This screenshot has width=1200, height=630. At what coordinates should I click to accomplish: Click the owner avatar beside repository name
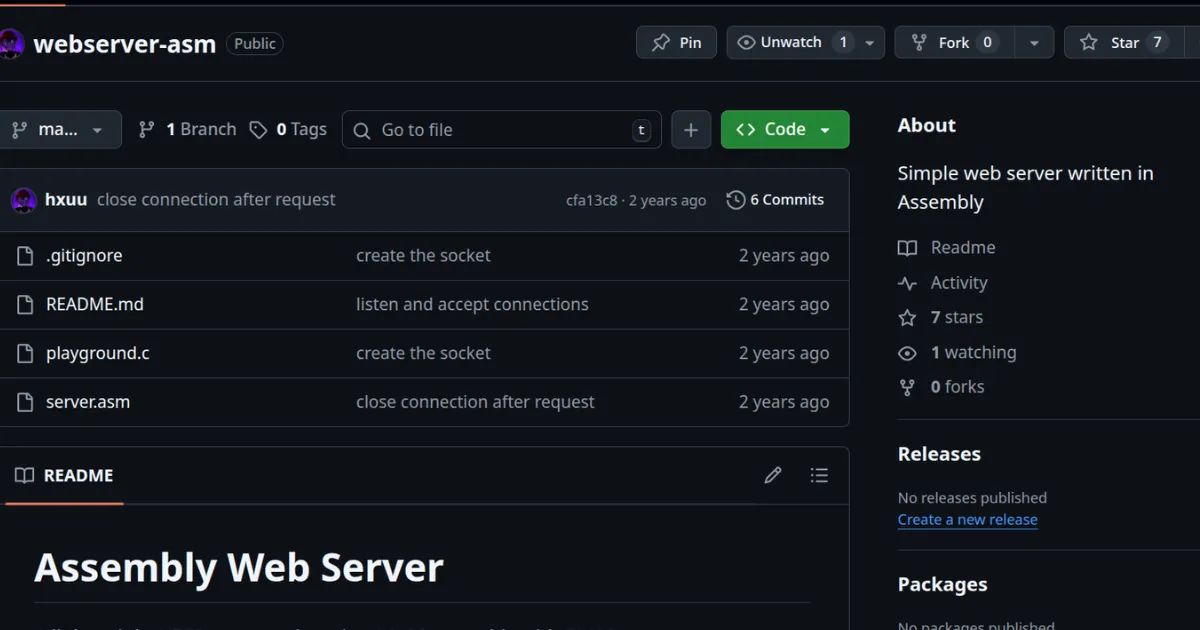(x=11, y=44)
